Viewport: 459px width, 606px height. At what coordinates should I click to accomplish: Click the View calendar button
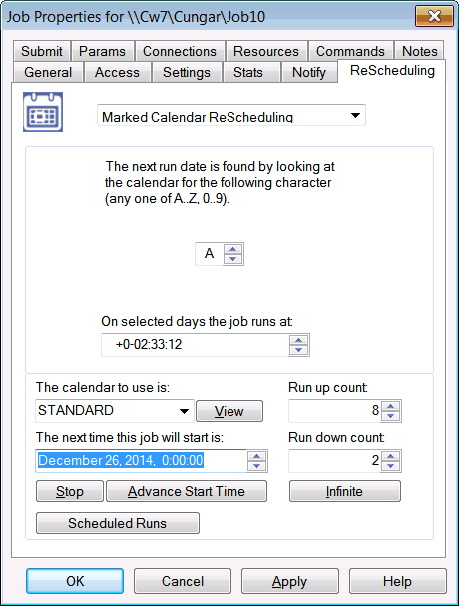[x=230, y=411]
